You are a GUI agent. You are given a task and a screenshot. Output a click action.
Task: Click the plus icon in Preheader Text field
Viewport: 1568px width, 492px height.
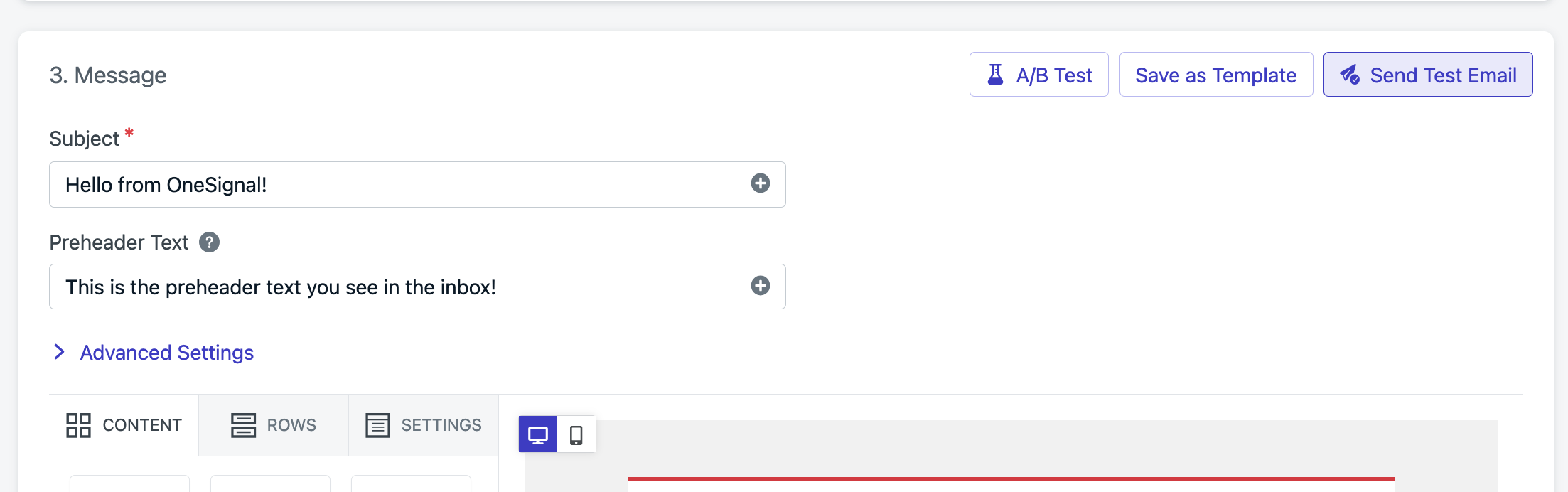pos(761,286)
